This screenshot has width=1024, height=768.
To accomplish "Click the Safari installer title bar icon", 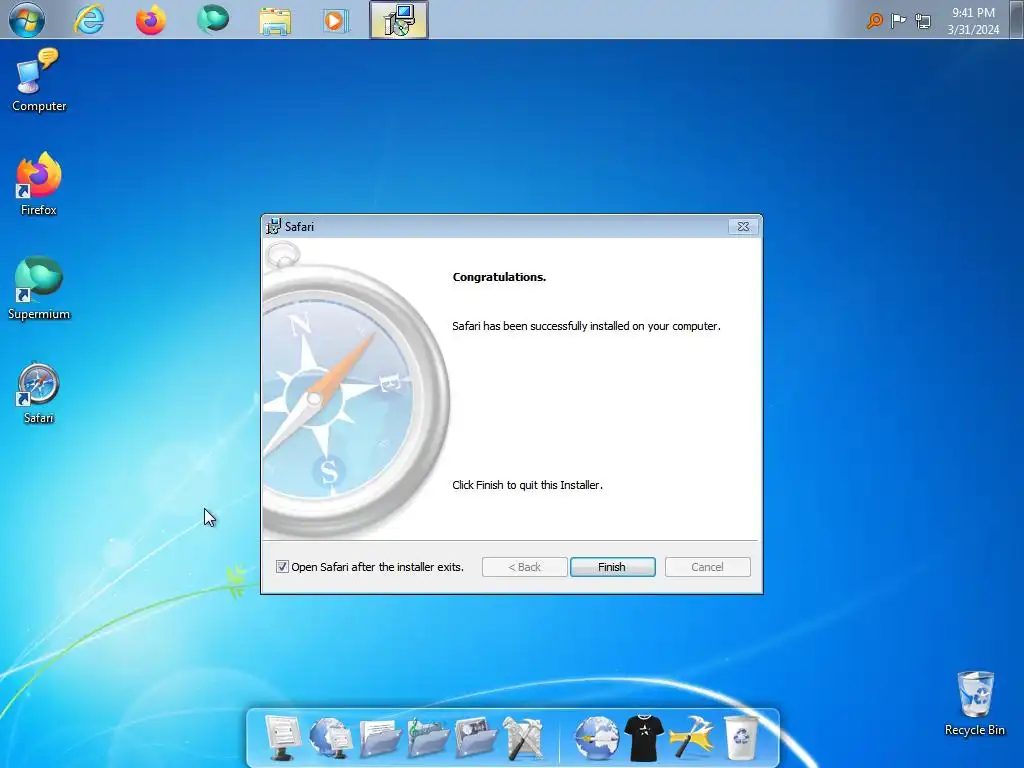I will tap(273, 227).
